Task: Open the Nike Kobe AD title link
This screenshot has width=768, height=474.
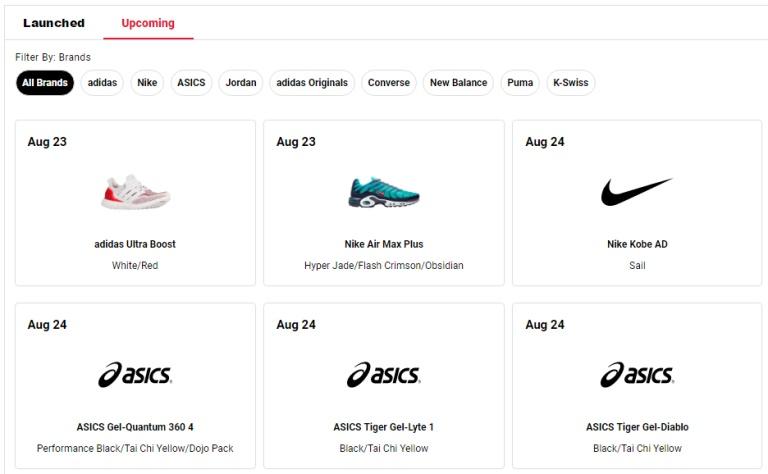Action: tap(637, 244)
